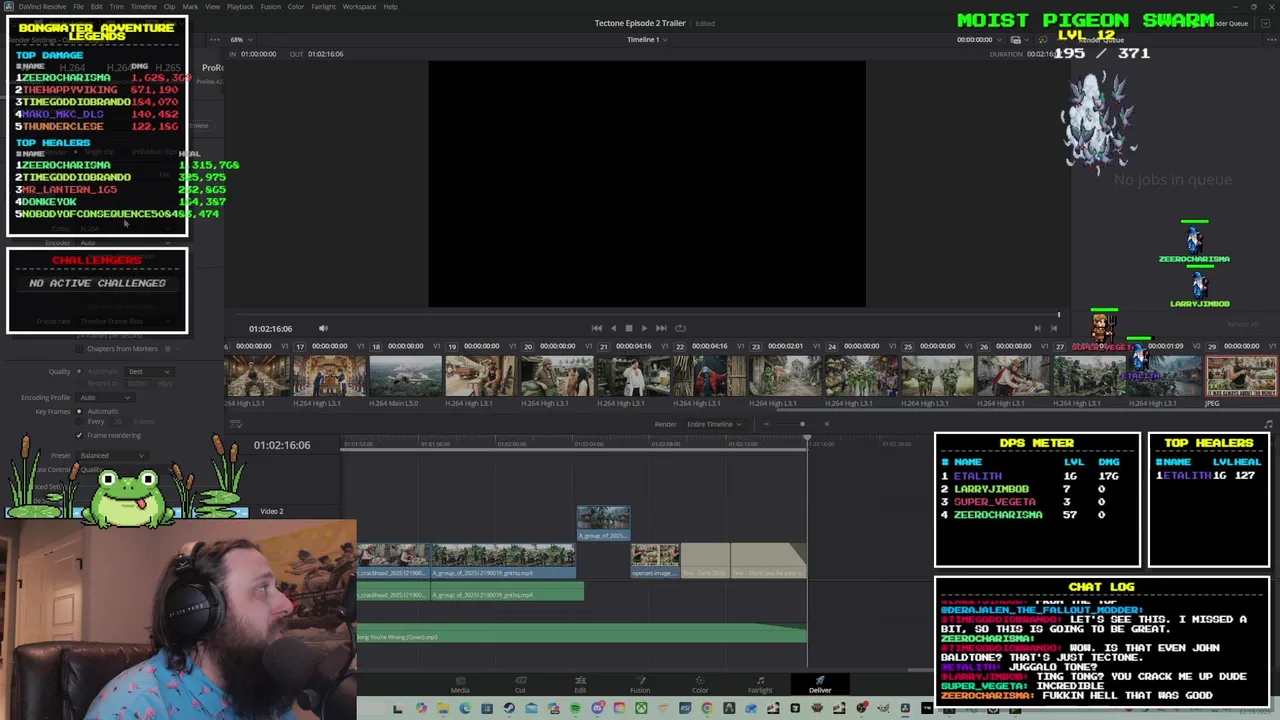This screenshot has width=1280, height=720.
Task: Open Quality Best dropdown
Action: (x=149, y=371)
